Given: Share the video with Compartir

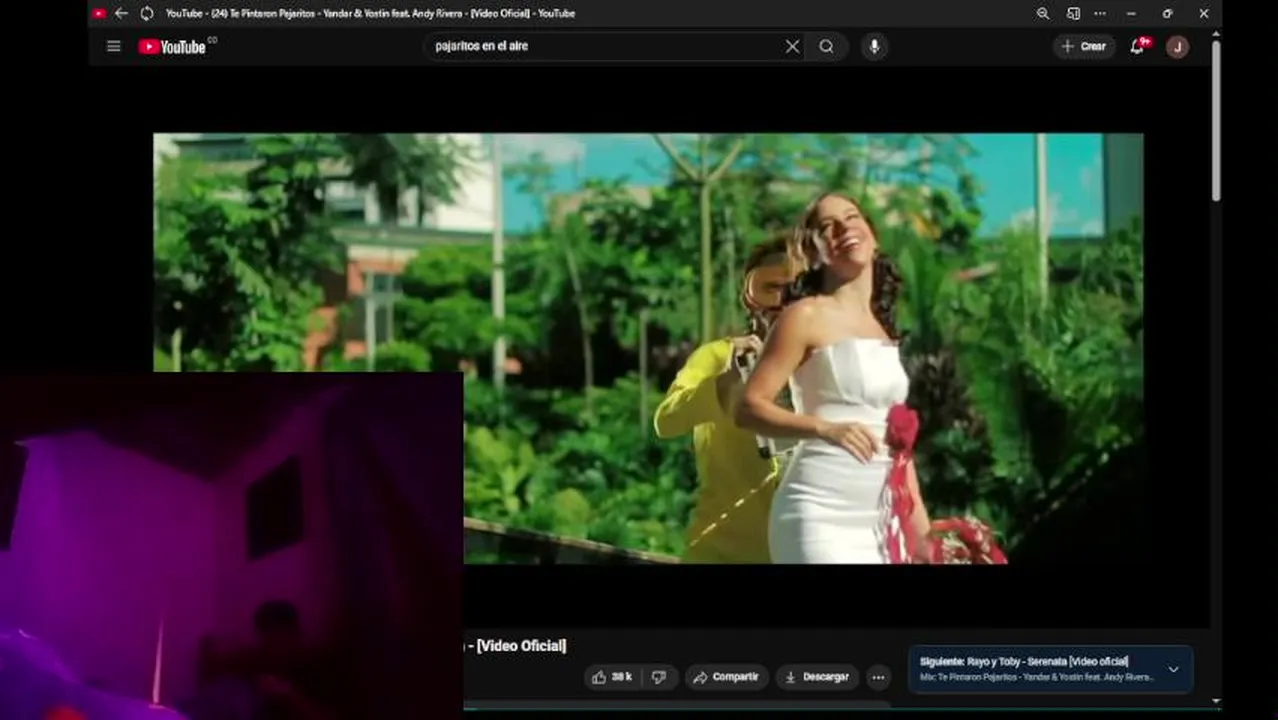Looking at the screenshot, I should [727, 677].
